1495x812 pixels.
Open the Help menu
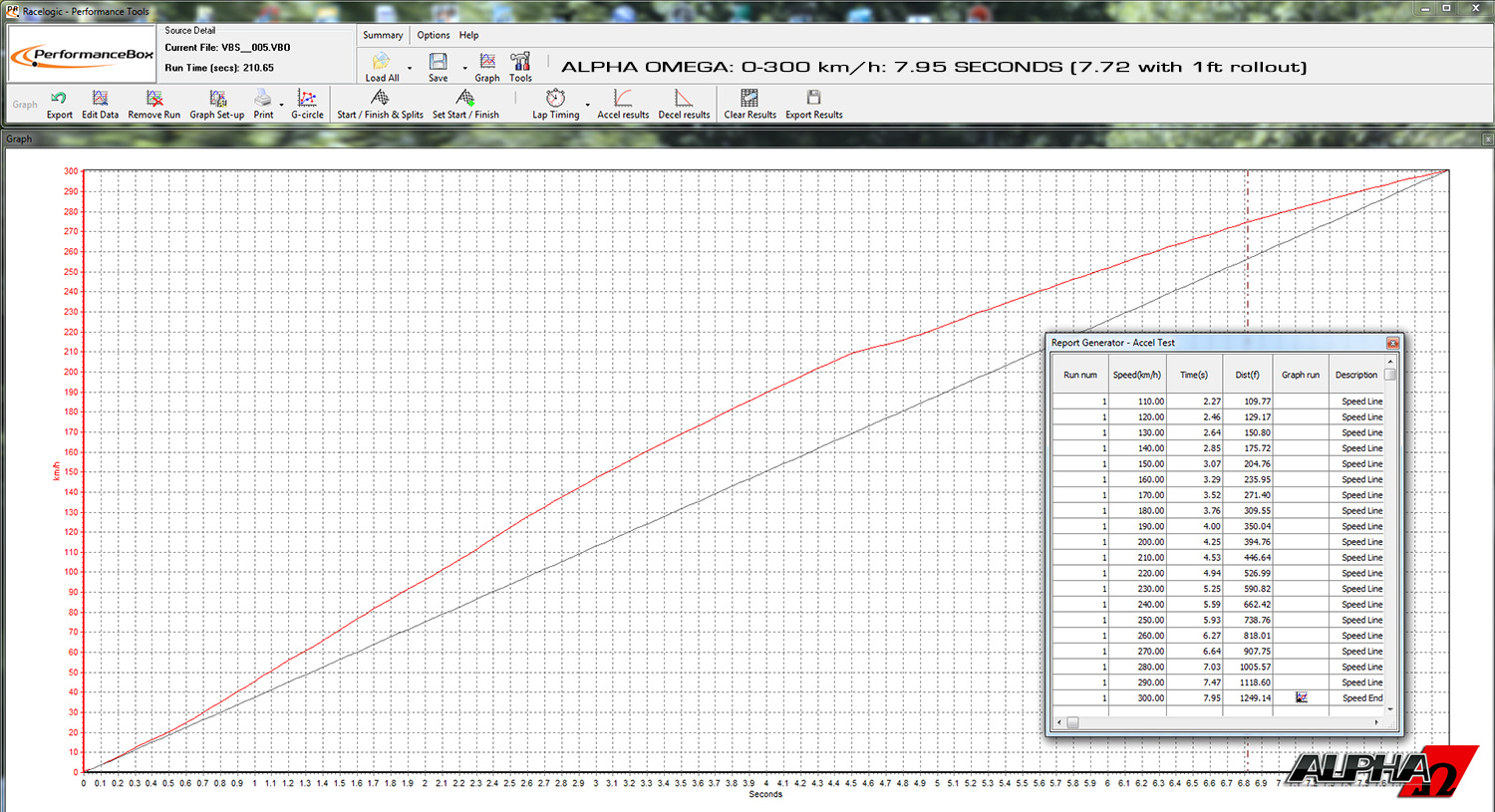468,35
